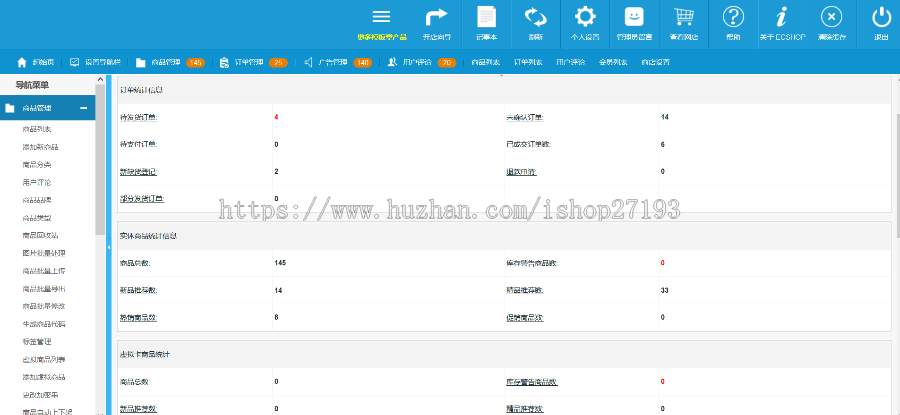Select 用户评论 in the sidebar menu
The image size is (900, 415).
(x=37, y=183)
